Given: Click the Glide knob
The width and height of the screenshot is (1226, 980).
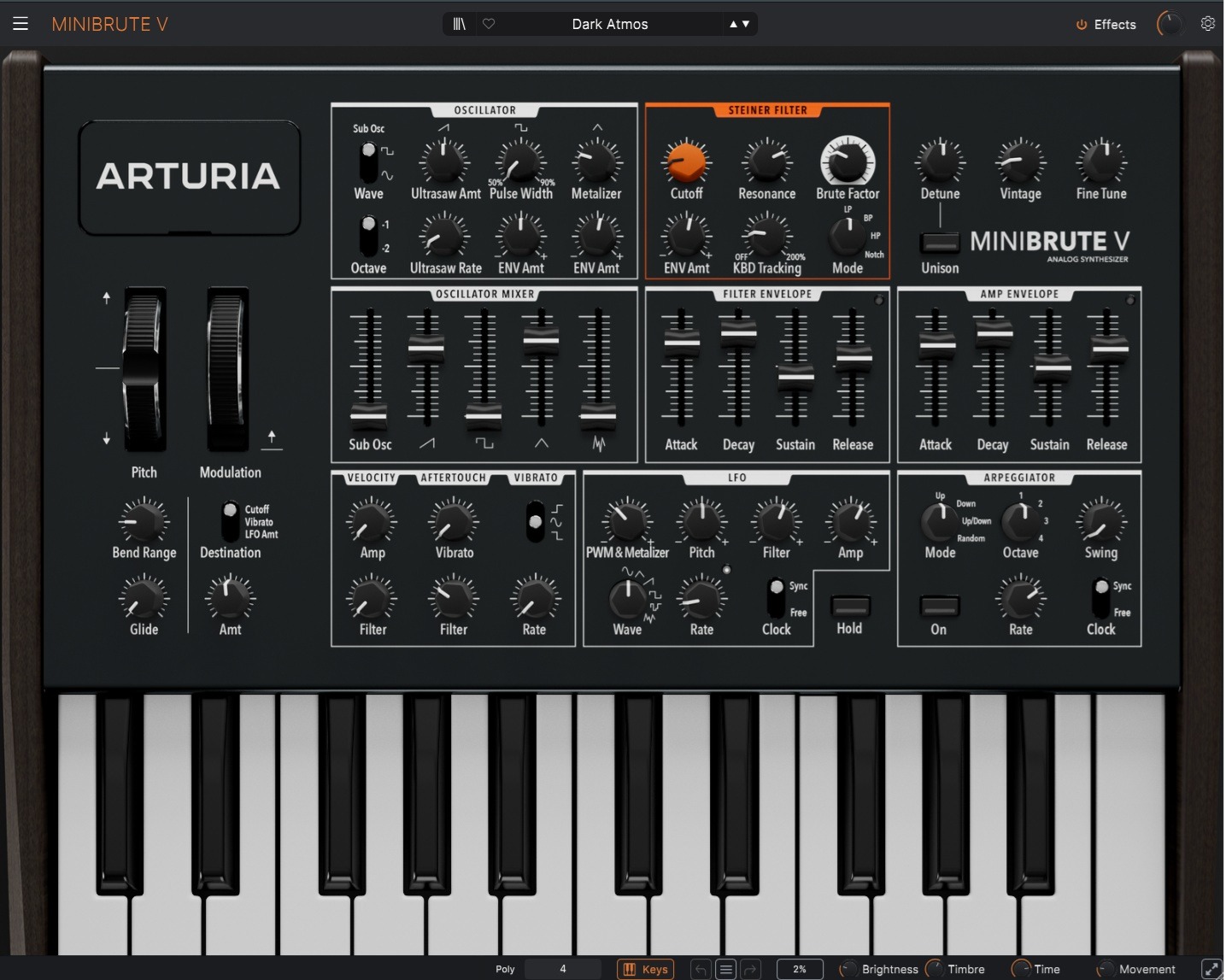Looking at the screenshot, I should 144,597.
